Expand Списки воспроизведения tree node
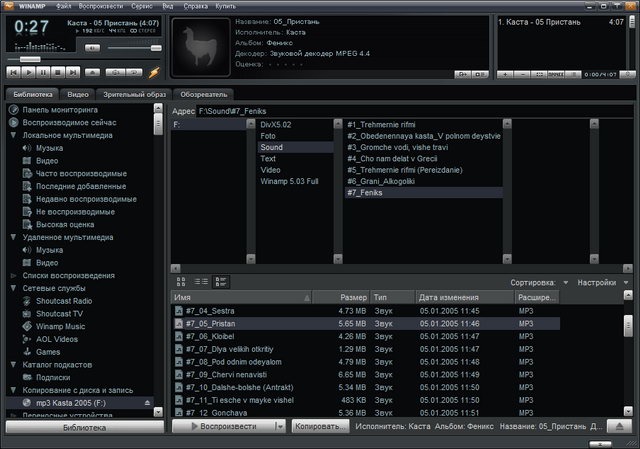 coord(13,276)
